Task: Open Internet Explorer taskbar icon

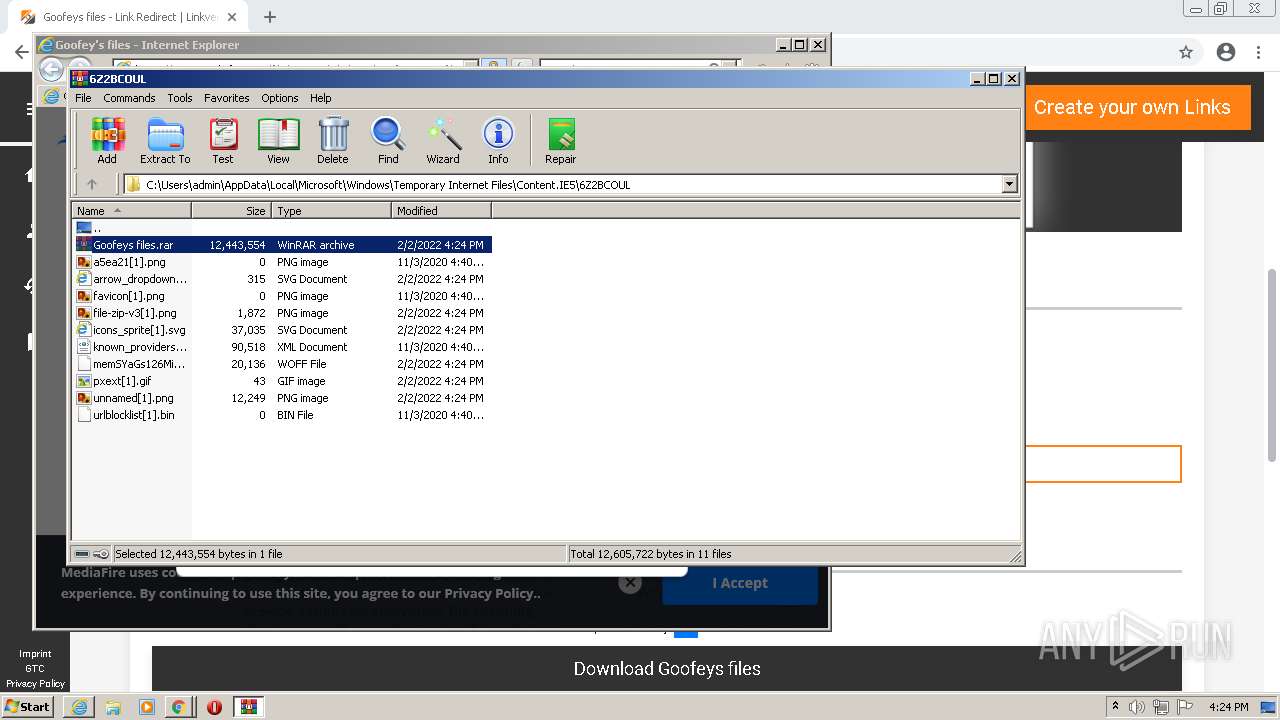Action: tap(79, 707)
